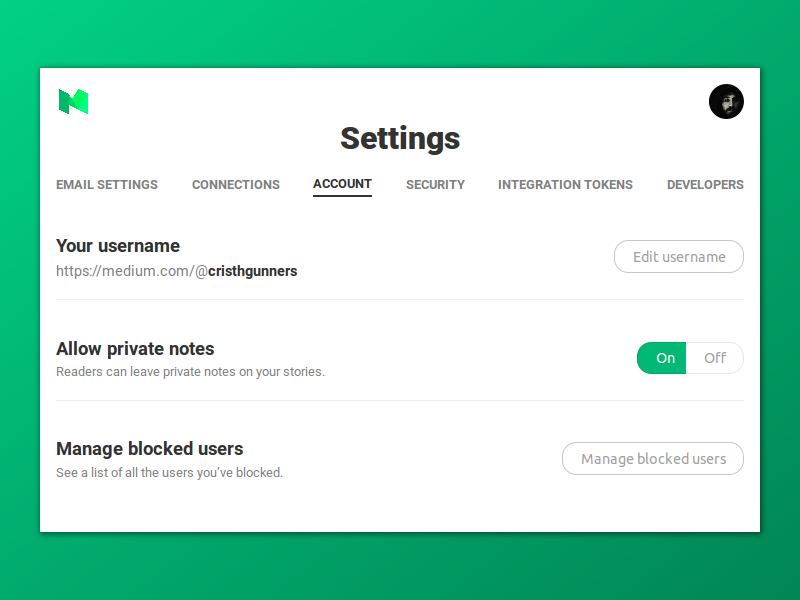Click the Your username heading
Screen dimensions: 800x600
pos(118,246)
